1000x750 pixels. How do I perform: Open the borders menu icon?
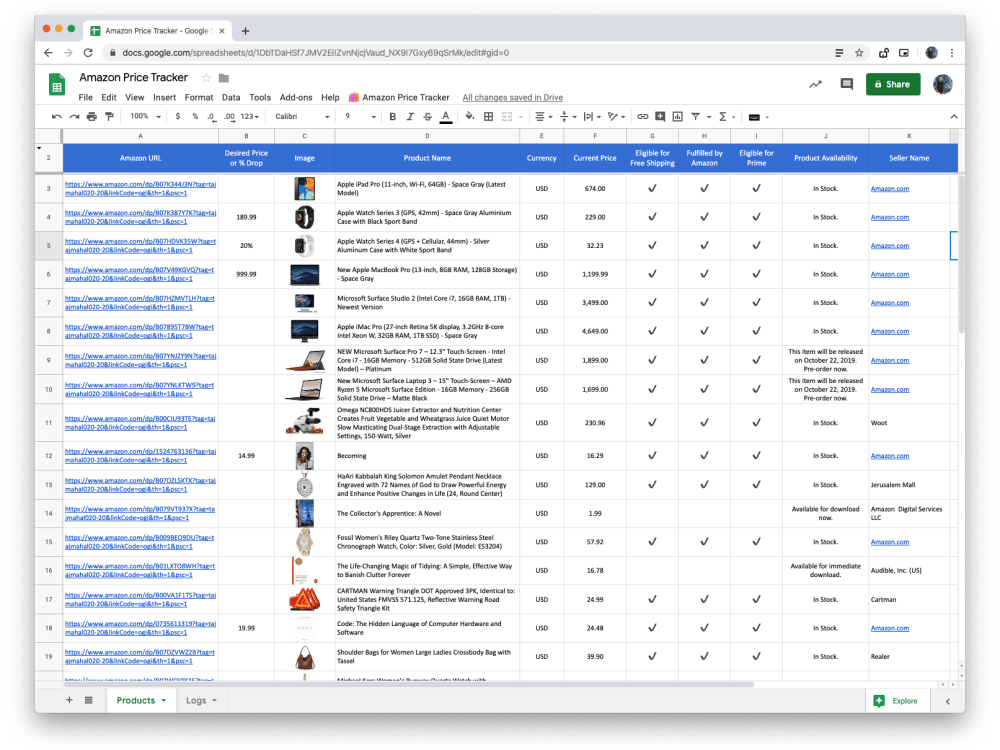488,117
